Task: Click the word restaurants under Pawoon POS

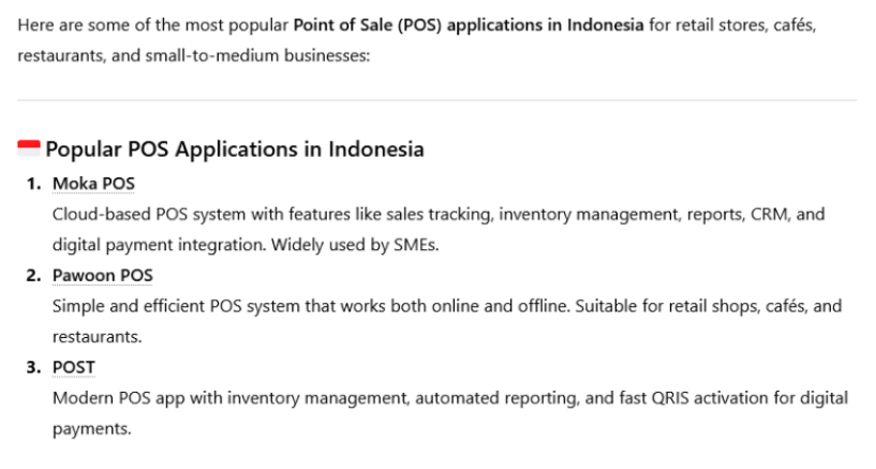Action: [x=97, y=337]
